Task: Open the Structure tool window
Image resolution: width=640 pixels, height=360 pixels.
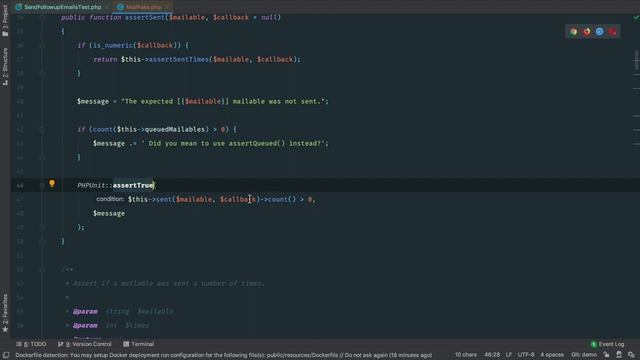Action: (x=5, y=67)
